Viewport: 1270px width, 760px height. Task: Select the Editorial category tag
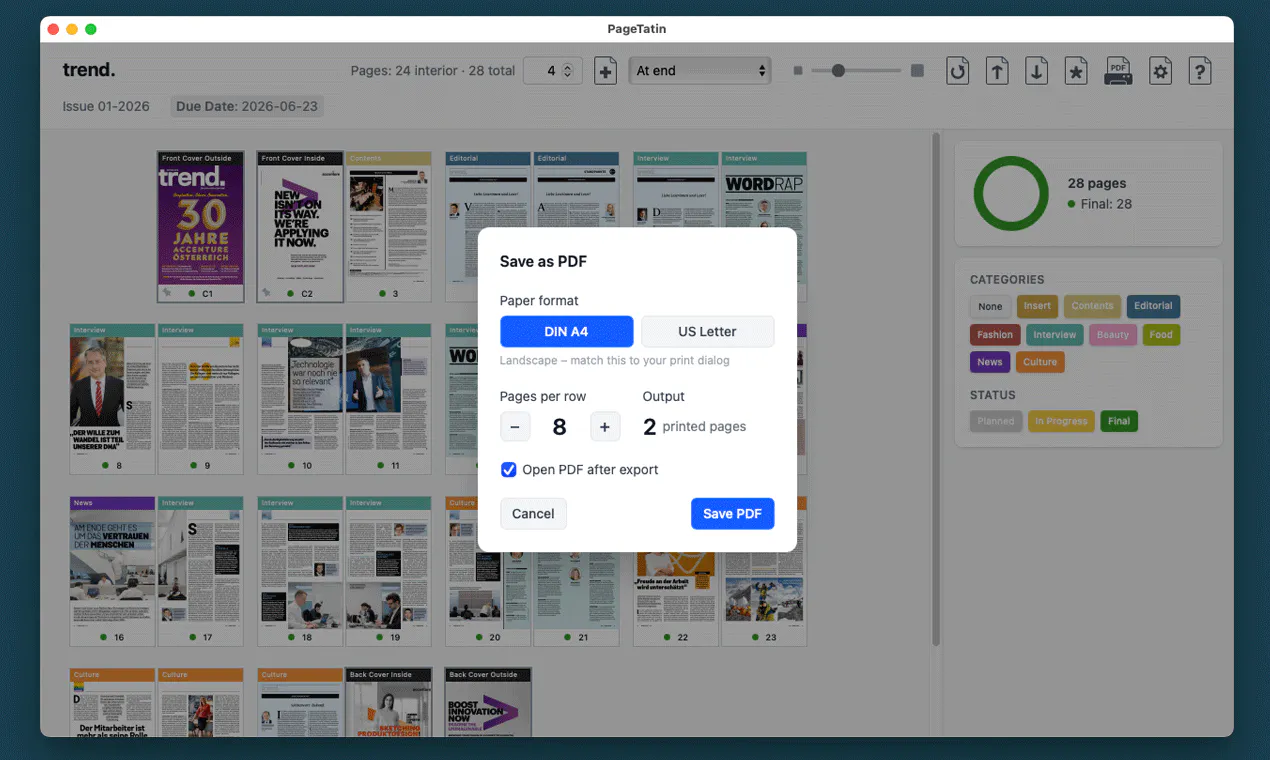(x=1153, y=306)
